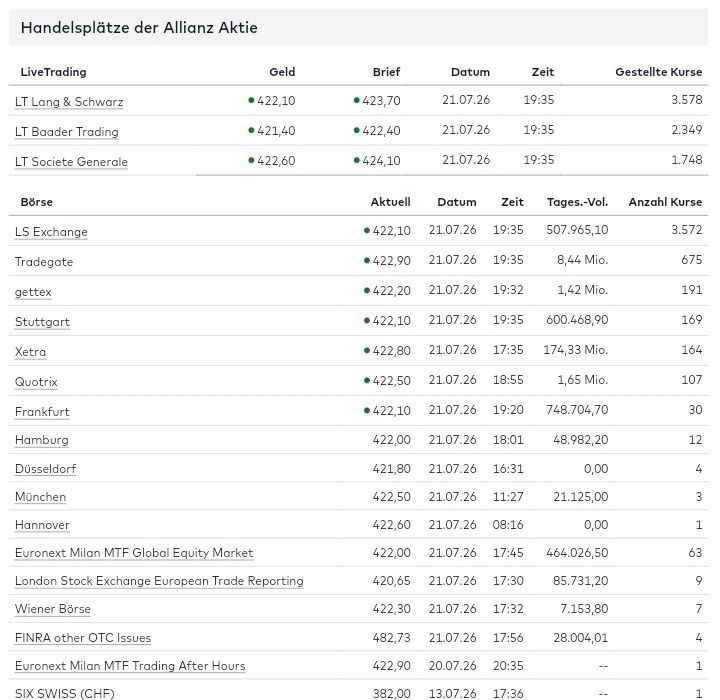Click After Hours date 20.07.26

(x=452, y=666)
